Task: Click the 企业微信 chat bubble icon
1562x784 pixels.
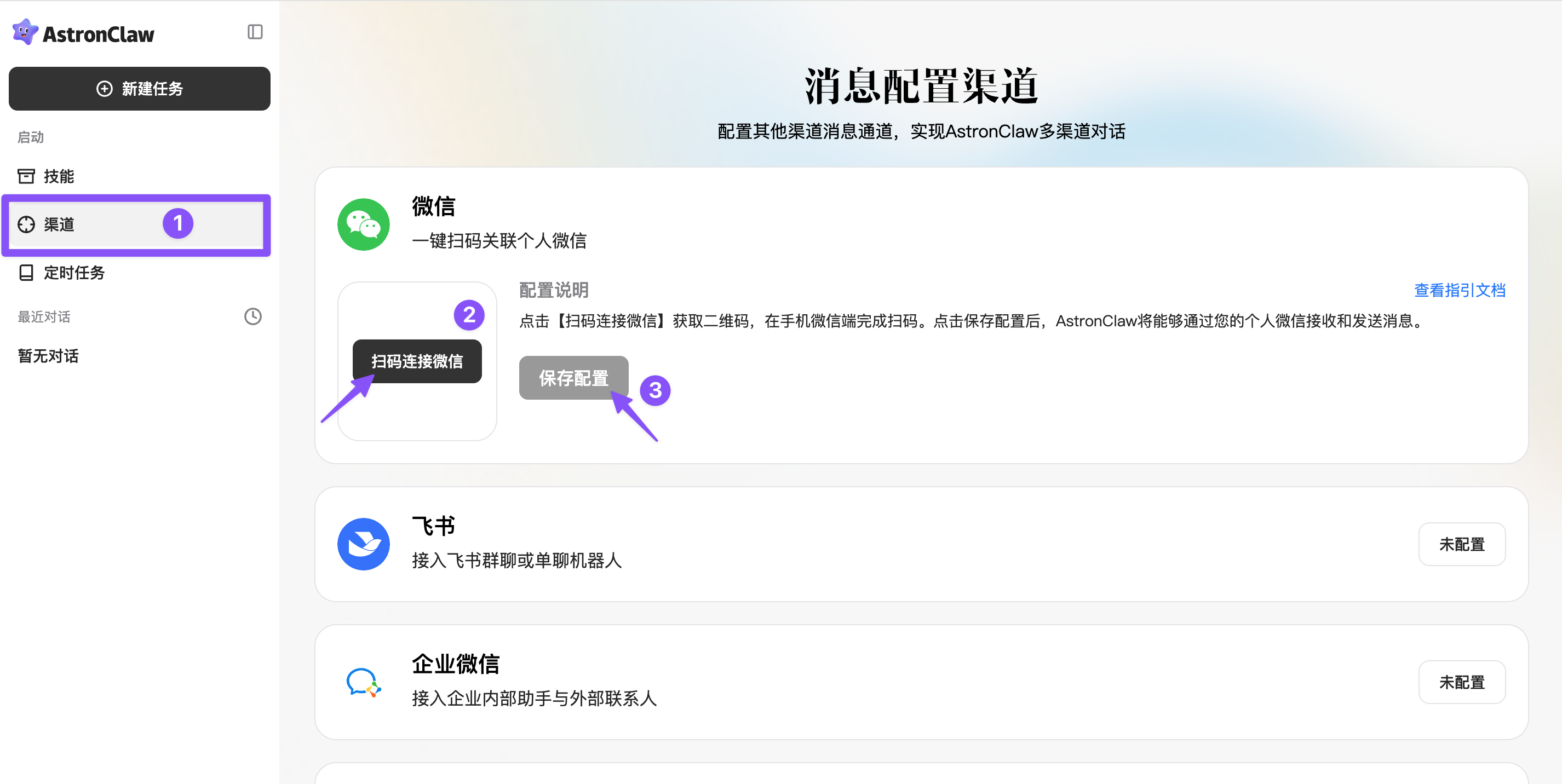Action: (x=363, y=682)
